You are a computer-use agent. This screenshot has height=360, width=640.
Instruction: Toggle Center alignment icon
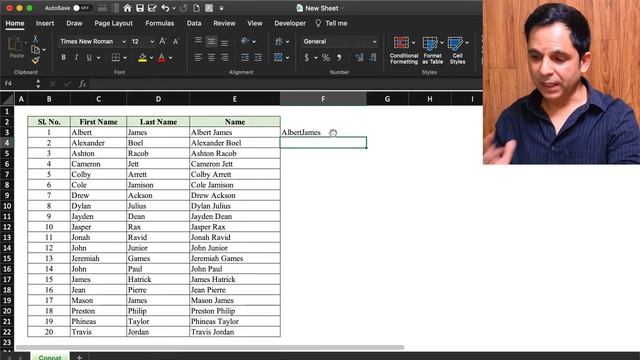pos(211,58)
